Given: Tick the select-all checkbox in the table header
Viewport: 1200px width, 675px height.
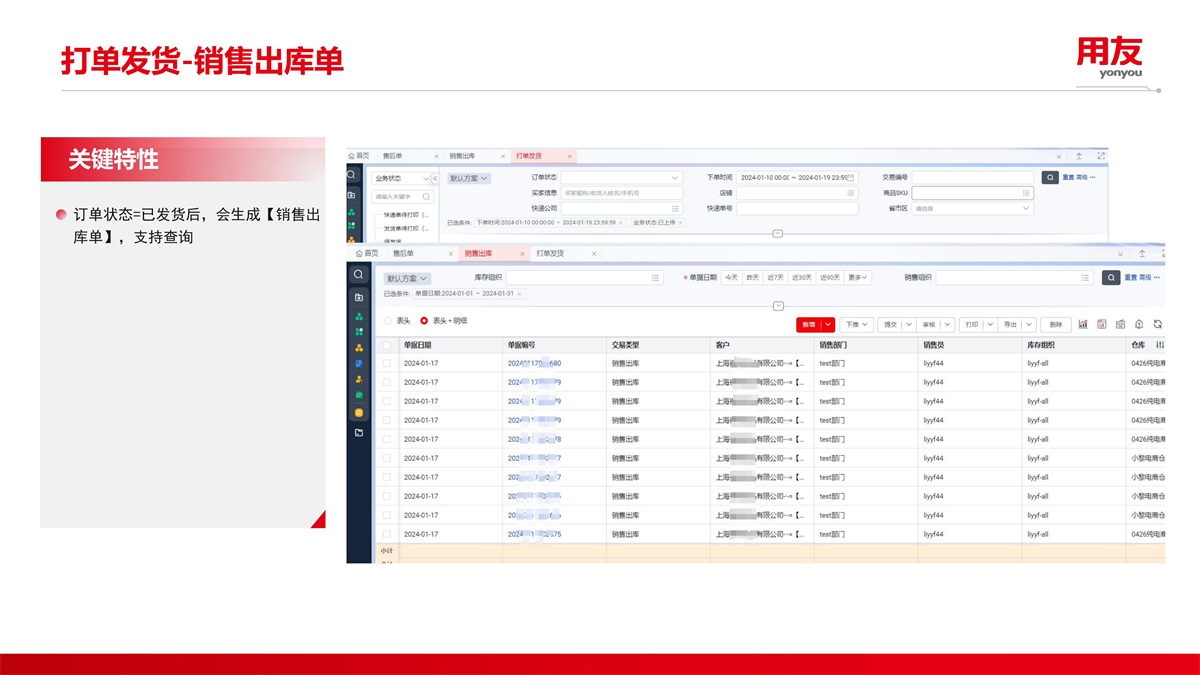Looking at the screenshot, I should 387,345.
